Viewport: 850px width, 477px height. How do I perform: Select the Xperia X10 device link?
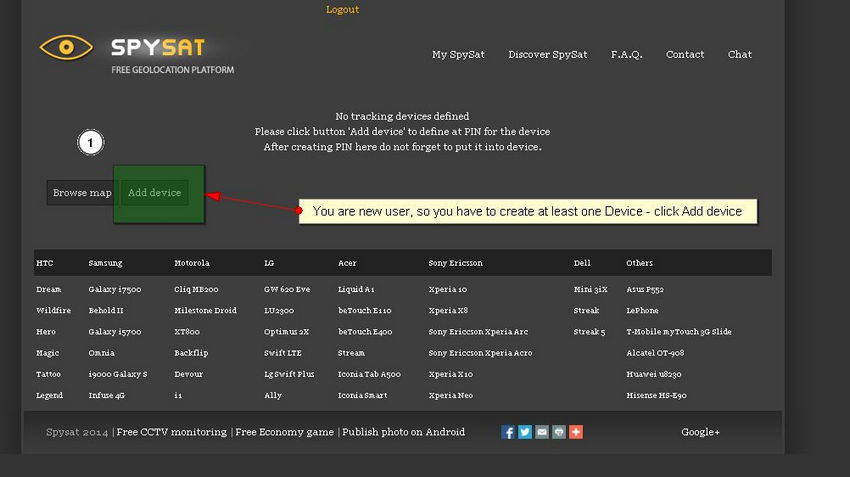click(450, 374)
